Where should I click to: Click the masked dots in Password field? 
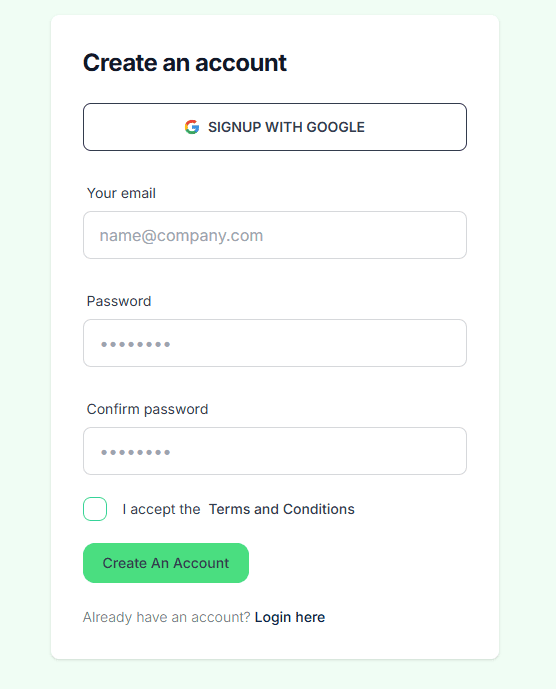[135, 344]
